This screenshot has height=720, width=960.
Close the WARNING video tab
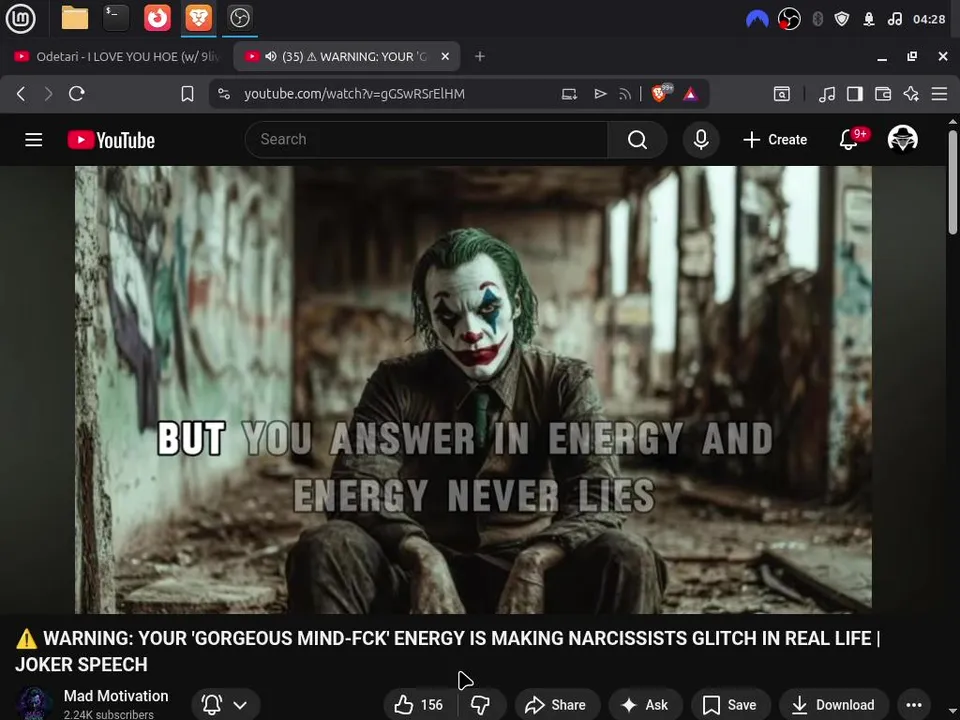tap(445, 56)
